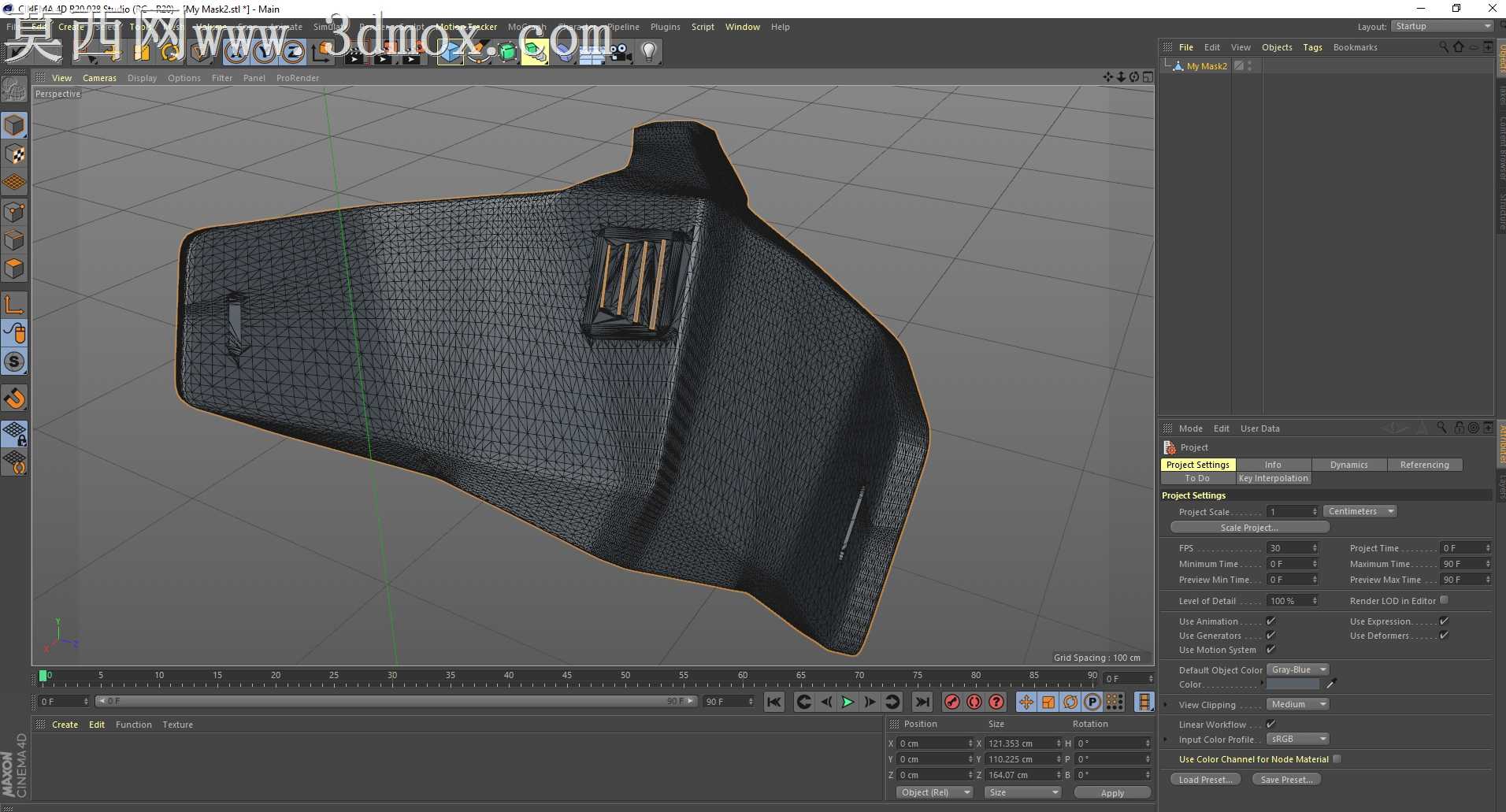Screen dimensions: 1506x812
Task: Open View Clipping Medium dropdown
Action: point(1297,704)
